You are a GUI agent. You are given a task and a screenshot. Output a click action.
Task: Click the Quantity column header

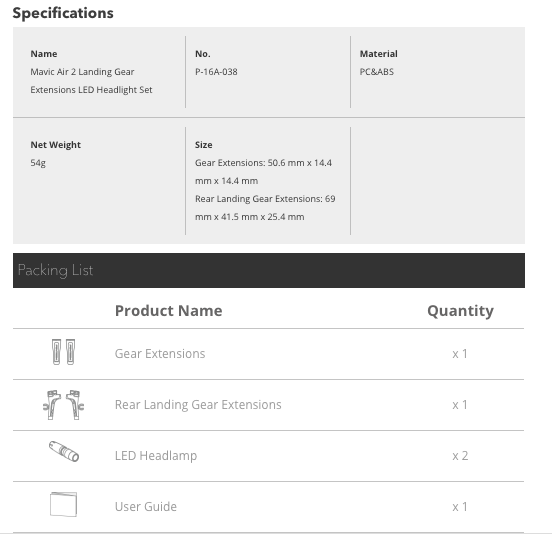click(460, 311)
